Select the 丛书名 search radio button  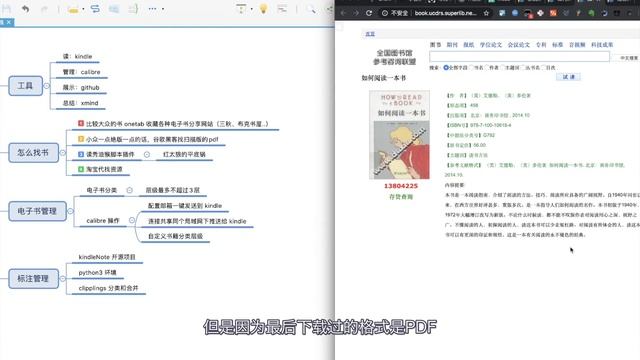(x=522, y=67)
